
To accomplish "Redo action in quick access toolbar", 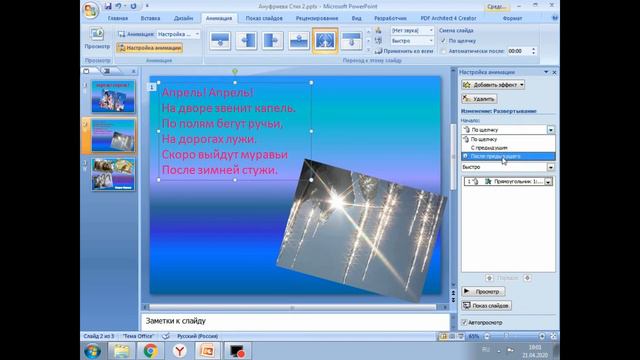I will click(x=133, y=6).
